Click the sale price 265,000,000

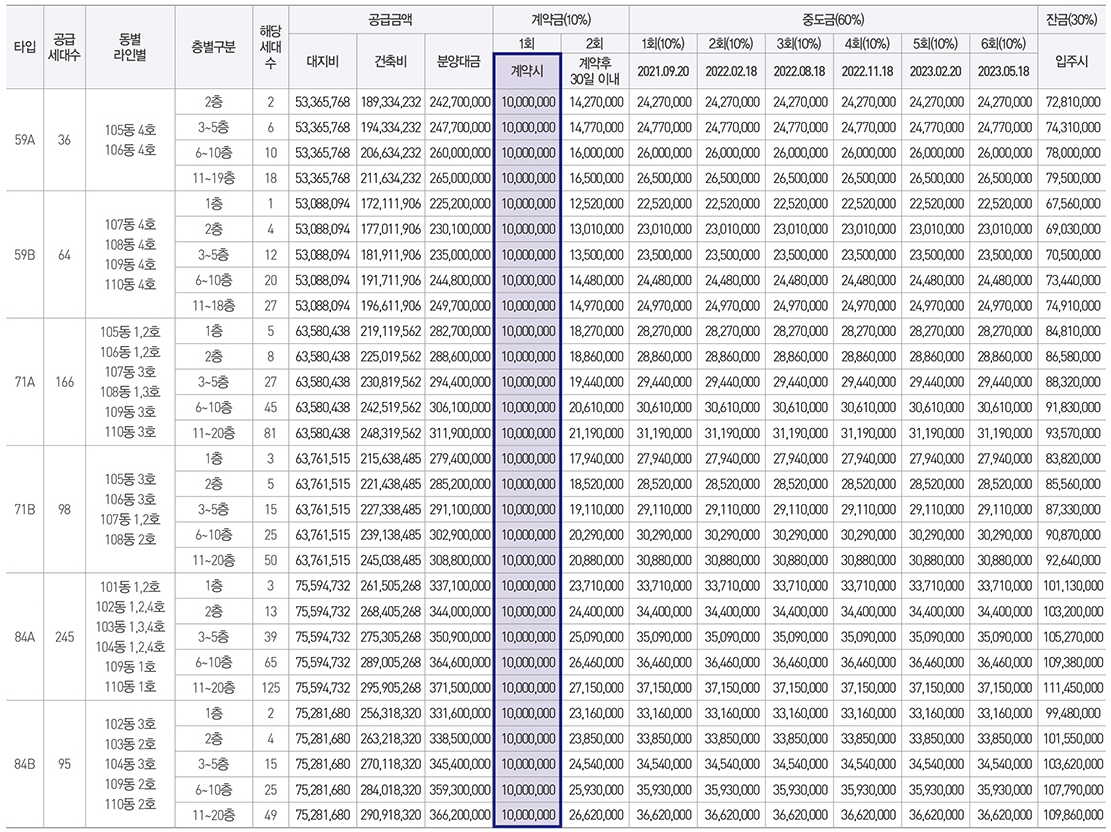tap(460, 179)
